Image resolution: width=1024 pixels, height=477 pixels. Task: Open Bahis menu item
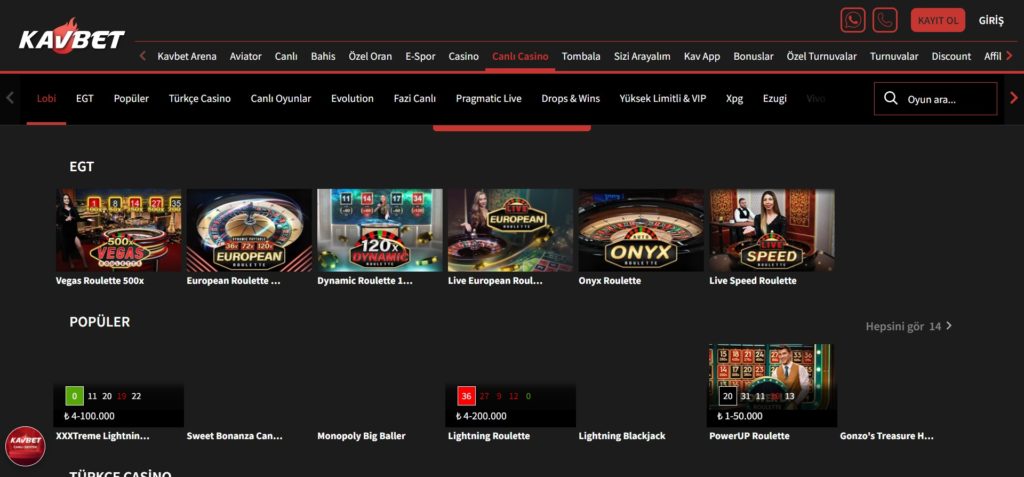[x=323, y=56]
